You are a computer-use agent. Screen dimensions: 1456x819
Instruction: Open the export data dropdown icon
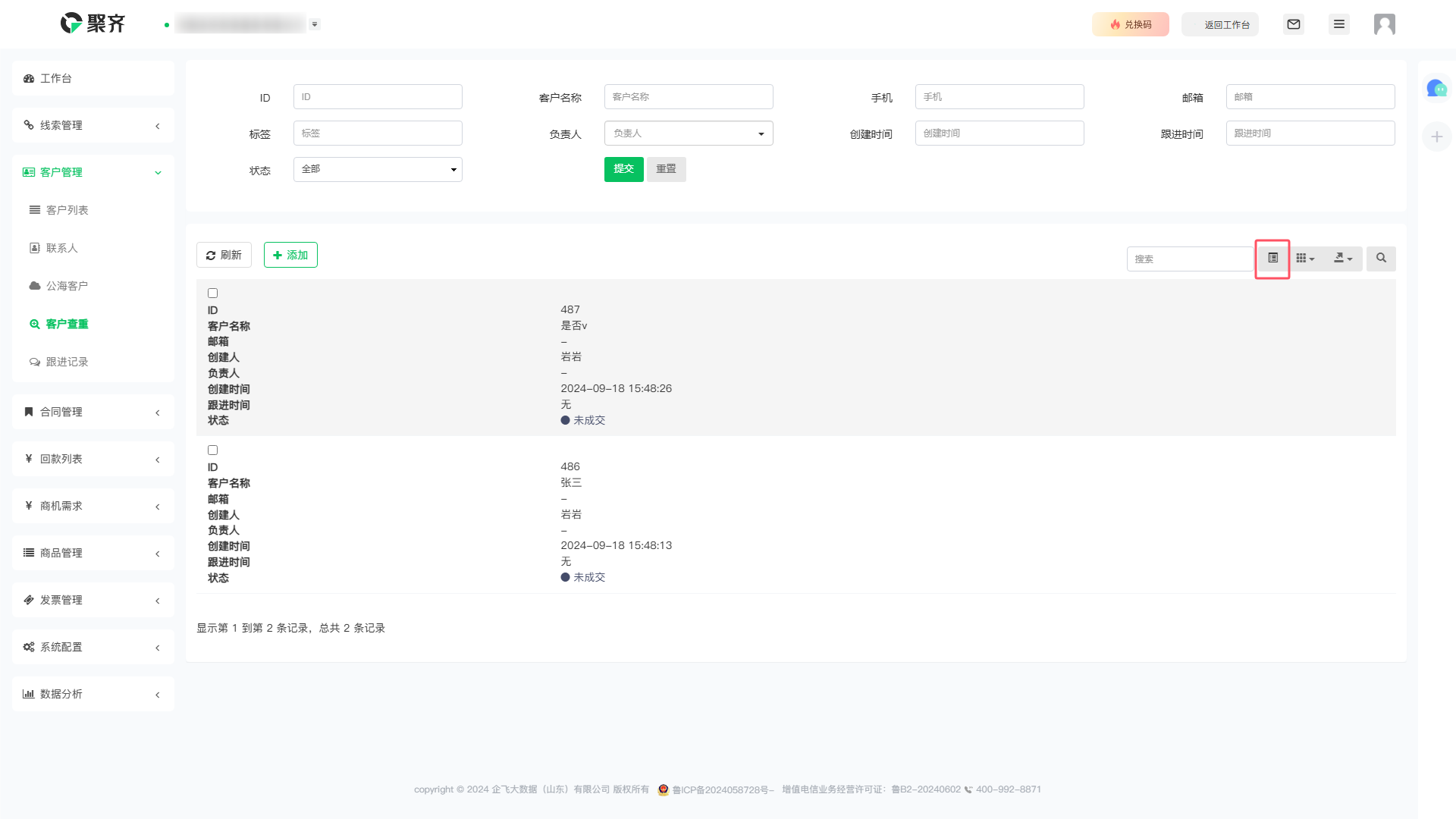pyautogui.click(x=1343, y=259)
